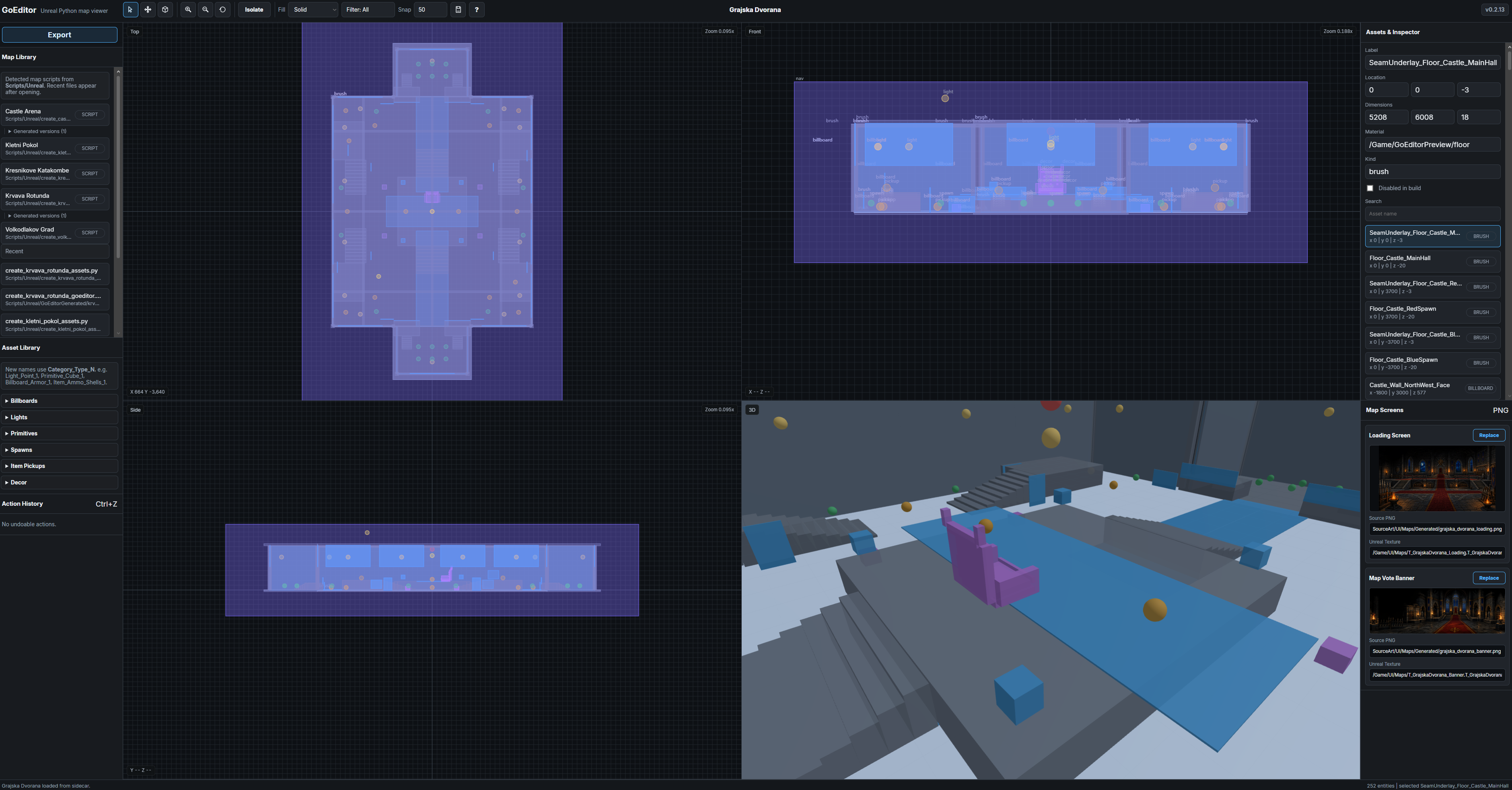Open Kletni Pokol script entry

pos(55,148)
